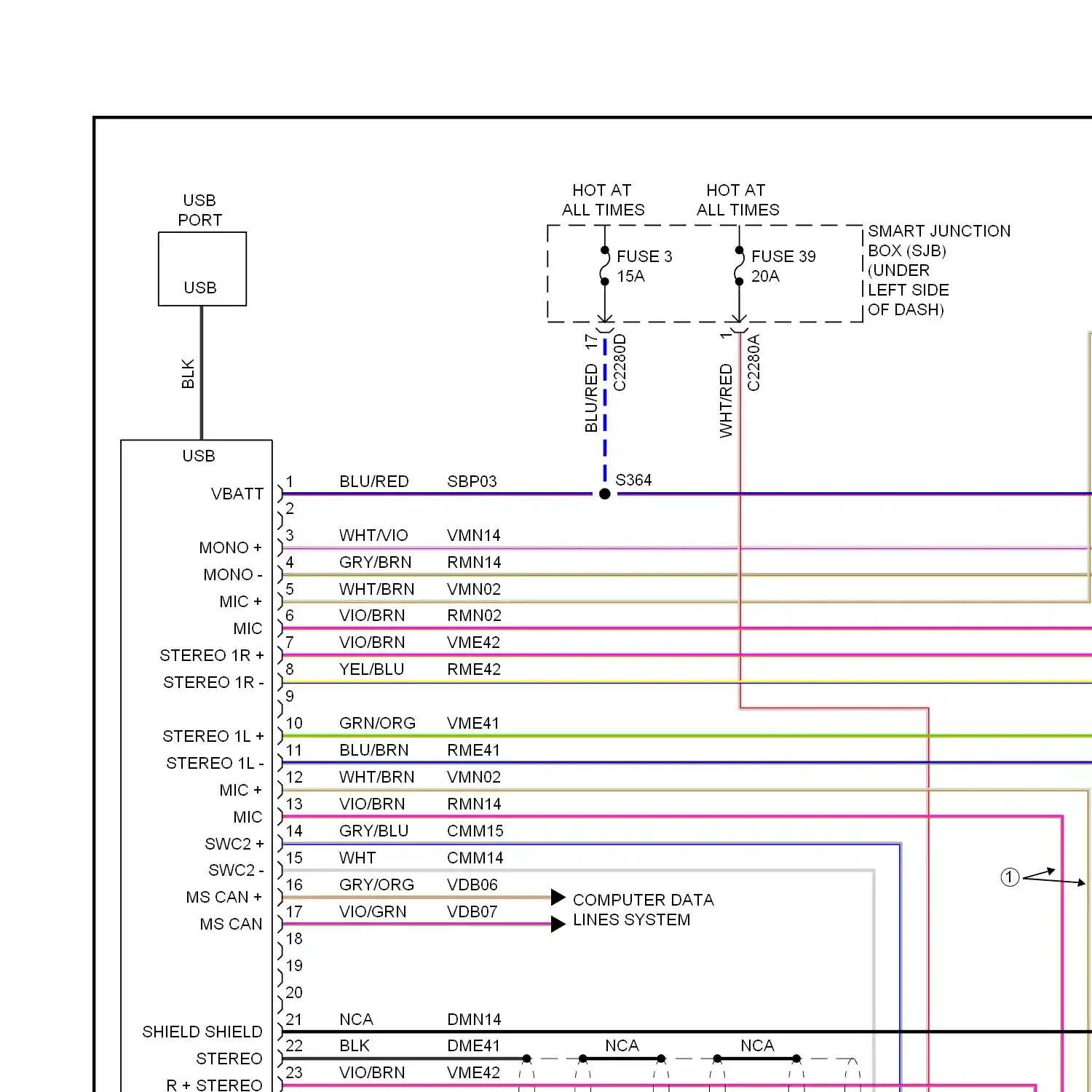Select the VIO/GRN wire color on pin 17
The image size is (1092, 1092).
pyautogui.click(x=373, y=912)
